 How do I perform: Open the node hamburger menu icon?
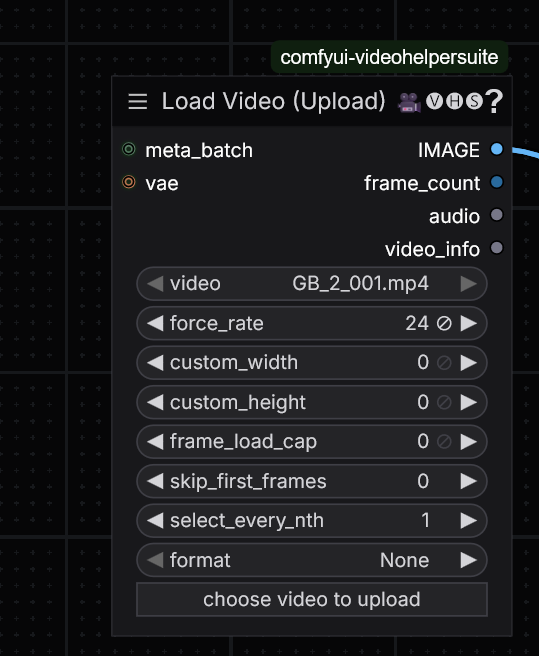coord(138,102)
